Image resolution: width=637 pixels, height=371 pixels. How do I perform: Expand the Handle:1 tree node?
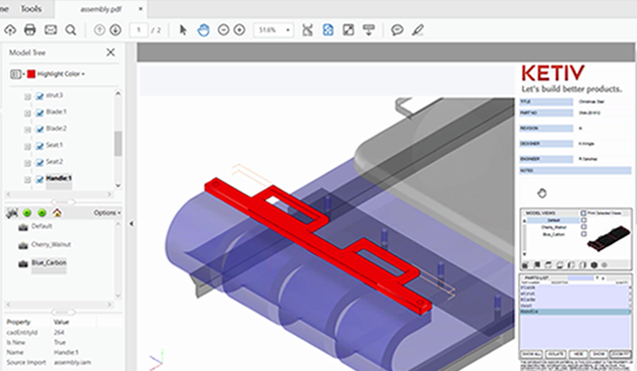[x=27, y=180]
